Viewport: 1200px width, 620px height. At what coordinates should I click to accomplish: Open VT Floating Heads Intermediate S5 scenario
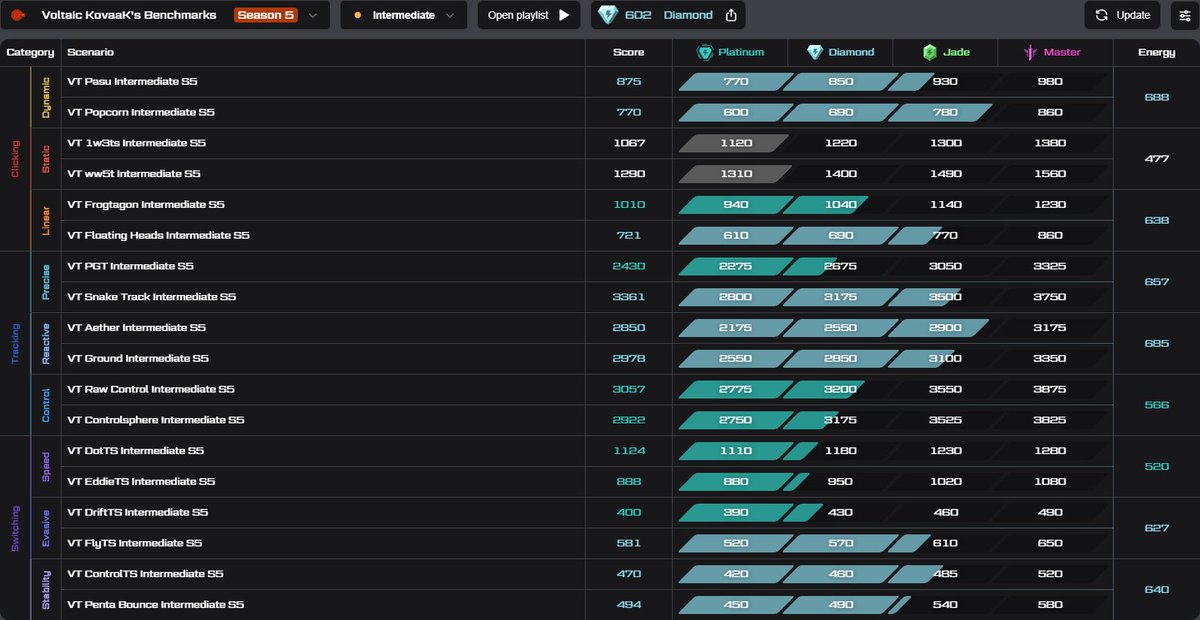click(x=158, y=236)
